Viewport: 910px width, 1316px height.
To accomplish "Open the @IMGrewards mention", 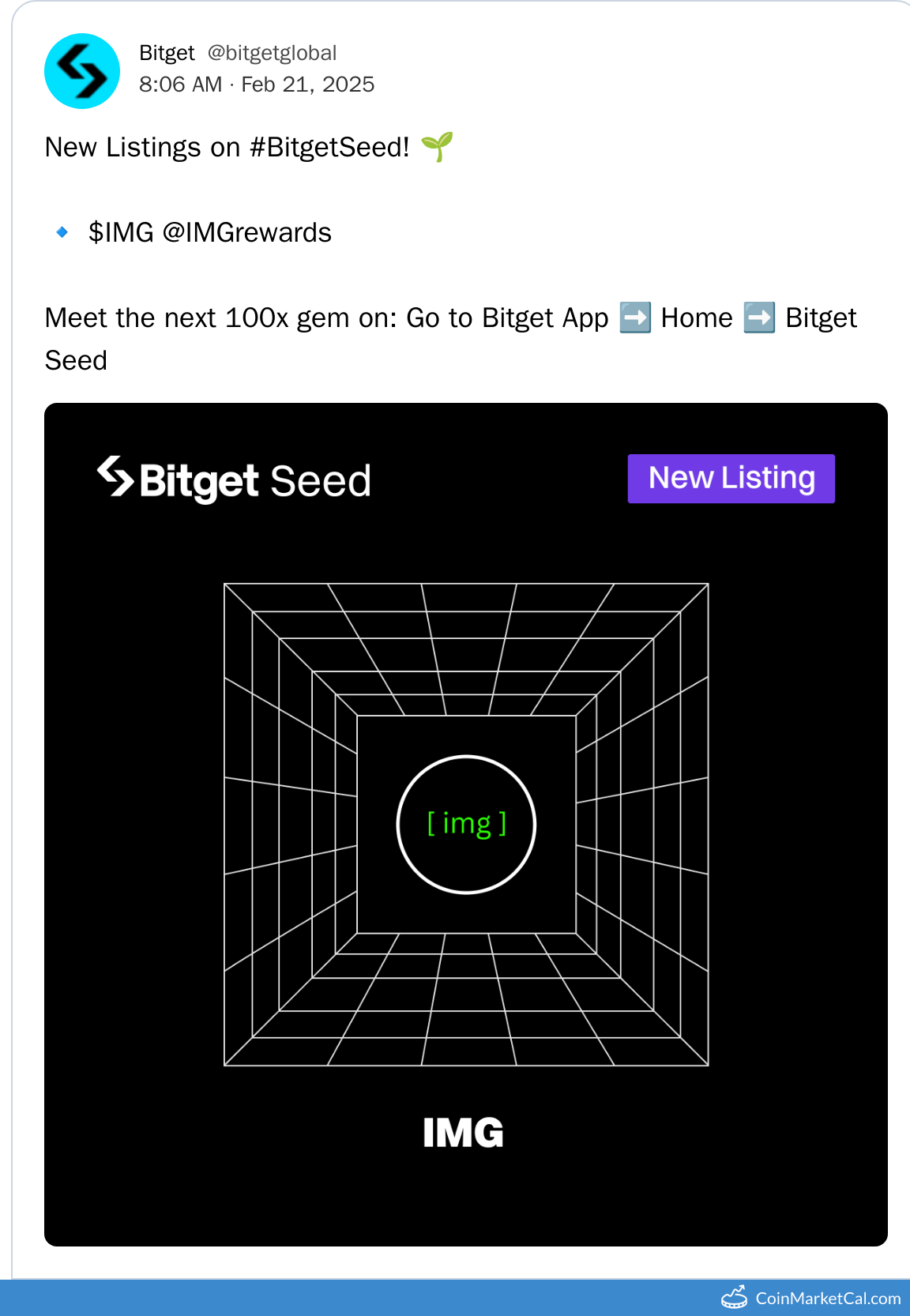I will [246, 233].
